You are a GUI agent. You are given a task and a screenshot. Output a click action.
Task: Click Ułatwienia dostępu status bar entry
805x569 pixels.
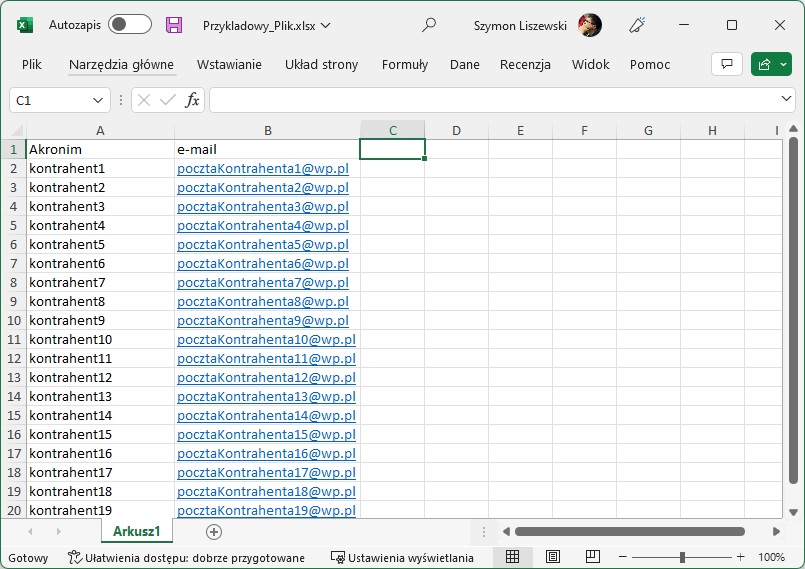(x=186, y=558)
